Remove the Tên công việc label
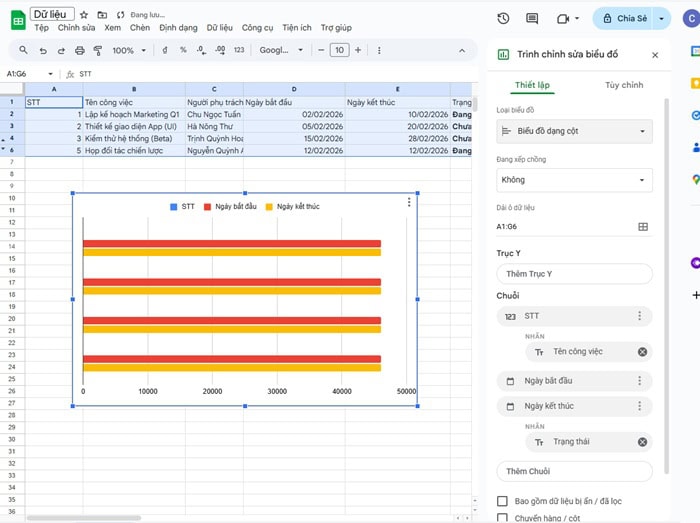 pyautogui.click(x=642, y=352)
